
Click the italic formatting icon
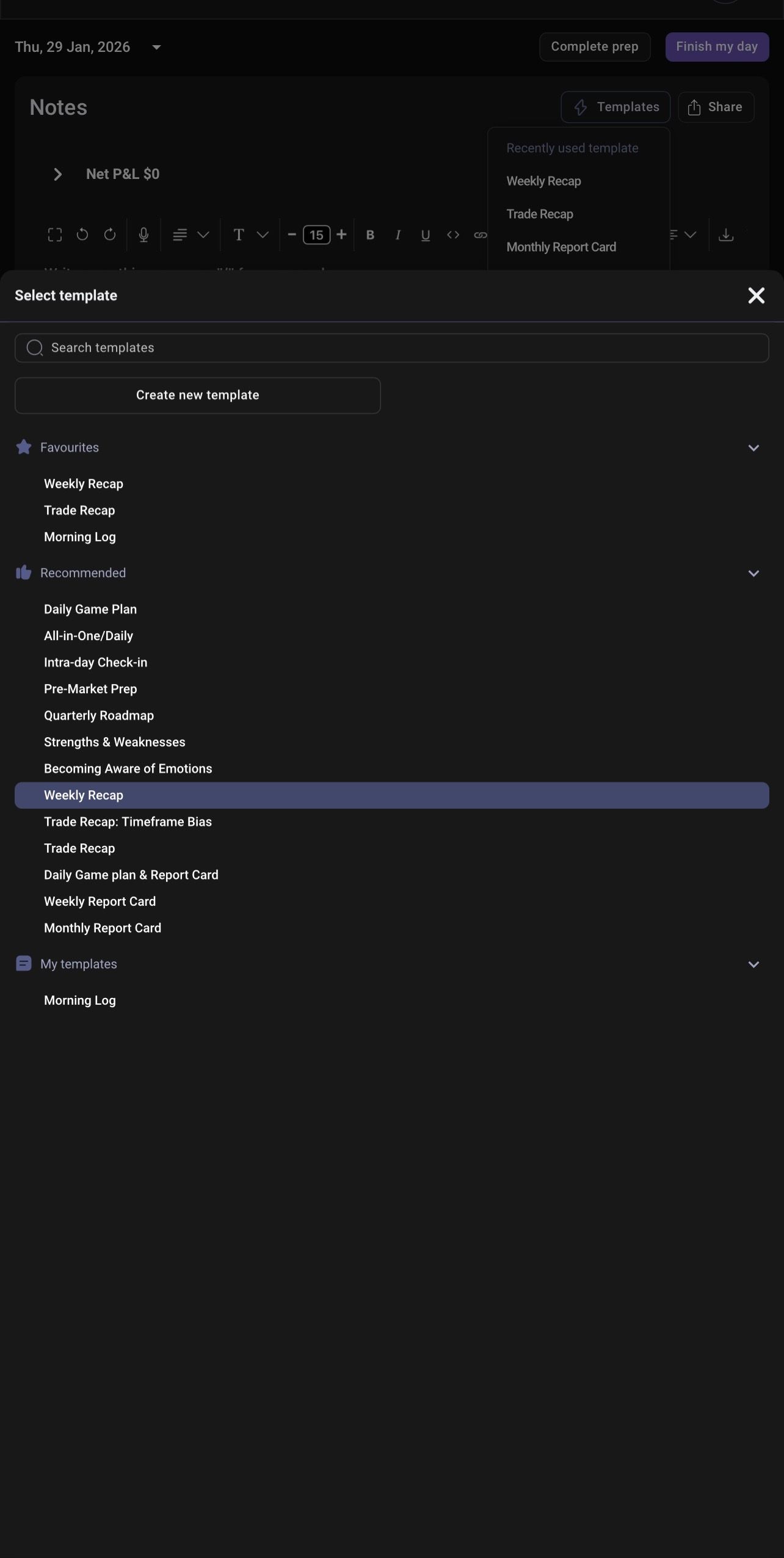coord(397,235)
